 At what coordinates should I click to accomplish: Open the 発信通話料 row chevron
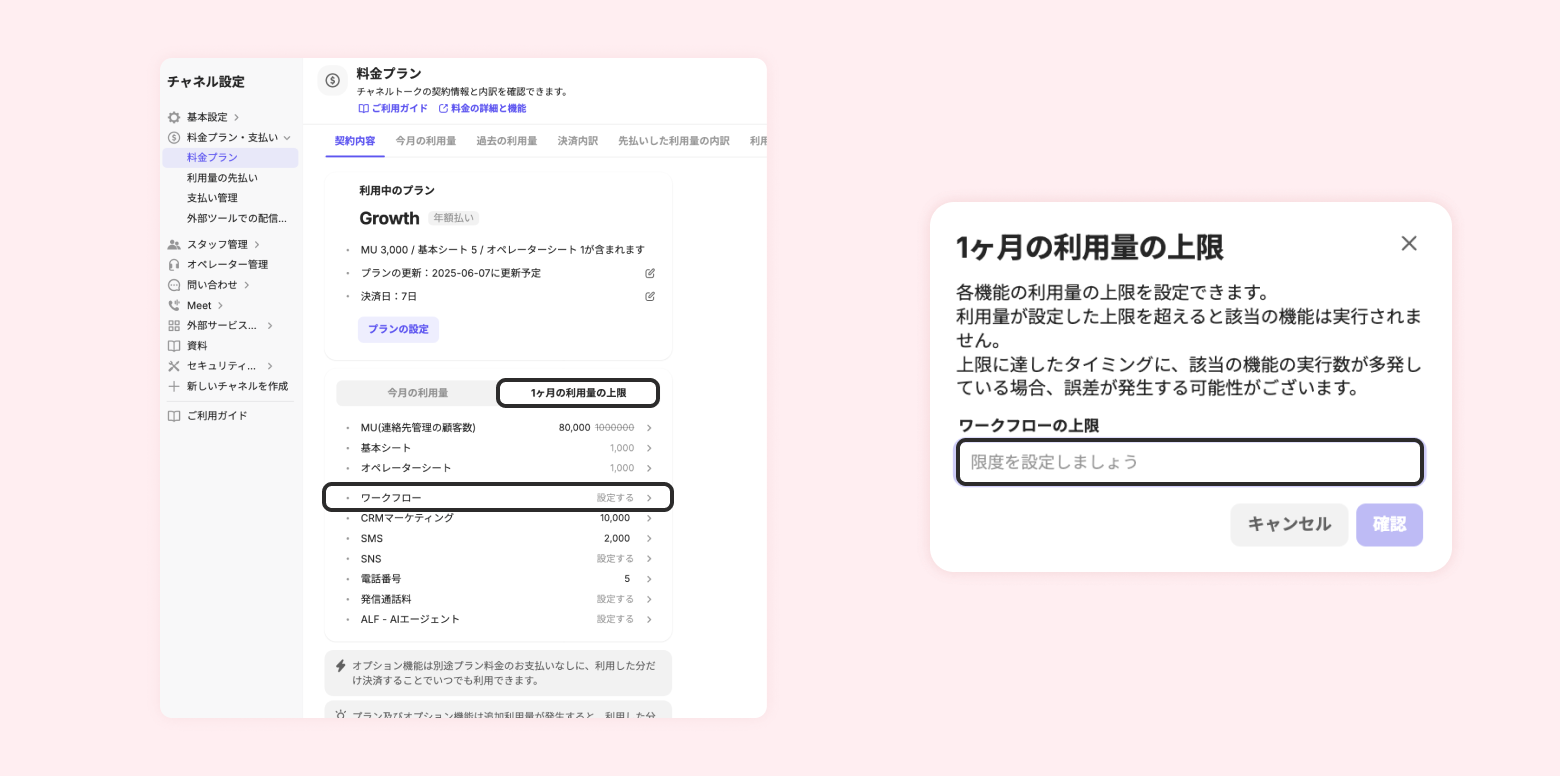click(649, 599)
